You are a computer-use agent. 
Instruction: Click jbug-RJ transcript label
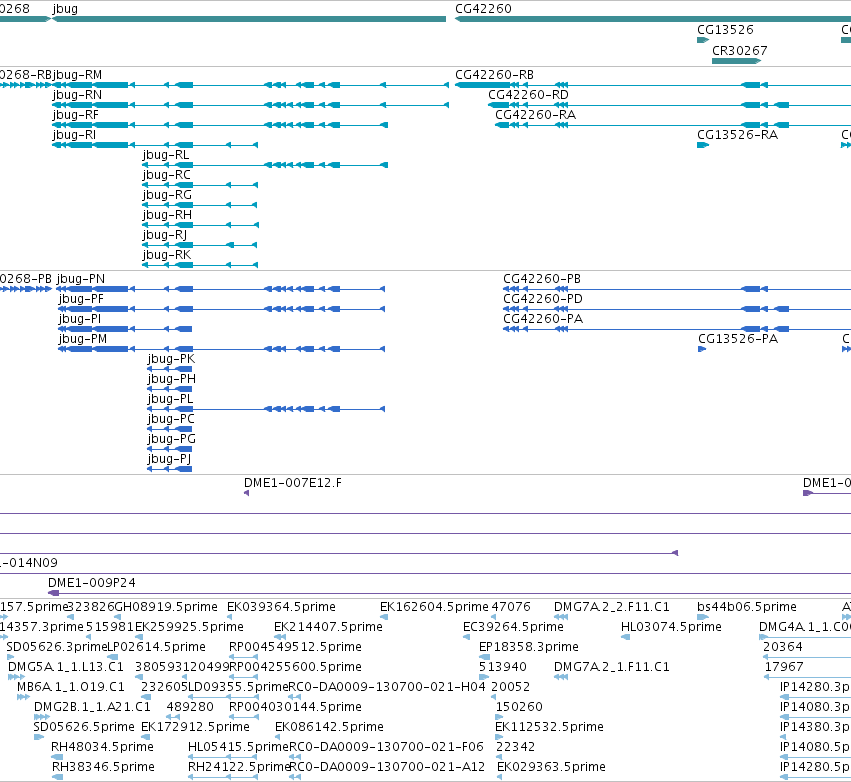point(165,236)
